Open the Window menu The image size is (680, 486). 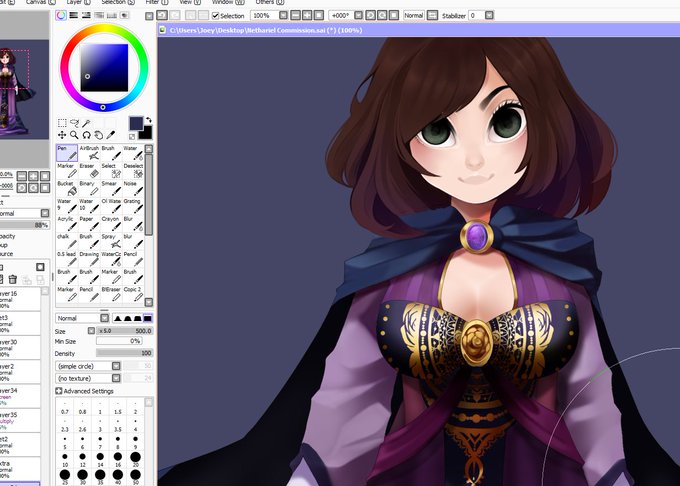[x=228, y=2]
